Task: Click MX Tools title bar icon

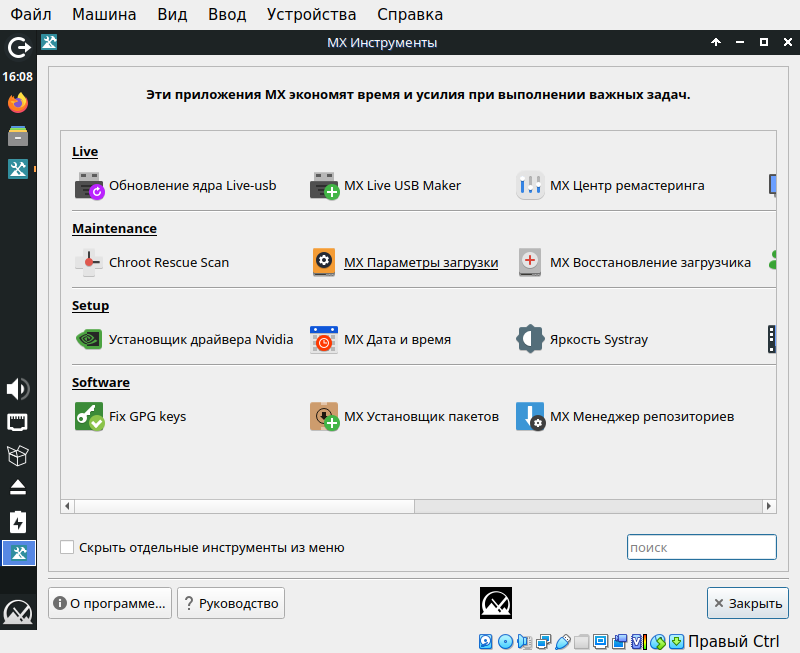Action: point(49,42)
